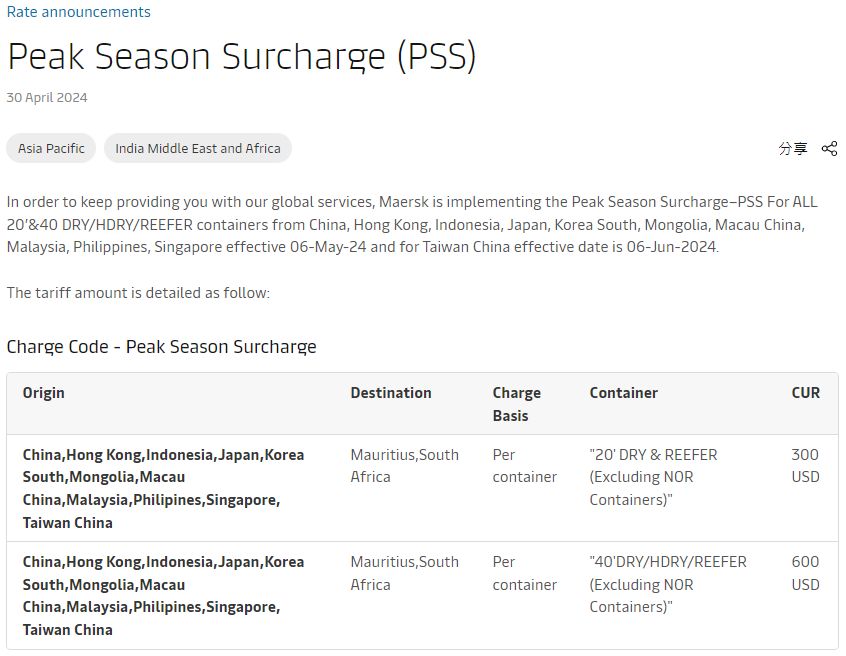This screenshot has width=846, height=656.
Task: Select the India Middle East and Africa tag
Action: coord(198,148)
